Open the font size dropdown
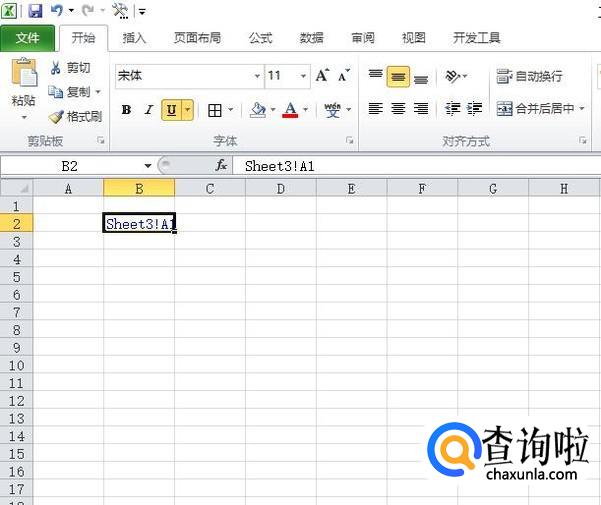601x505 pixels. (x=303, y=76)
